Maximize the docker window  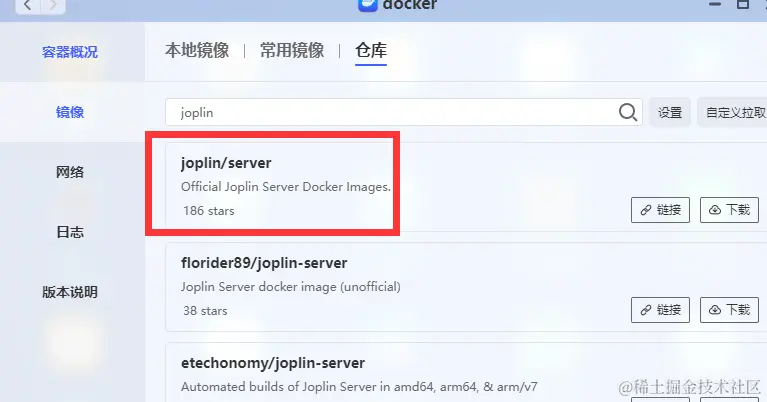point(743,4)
